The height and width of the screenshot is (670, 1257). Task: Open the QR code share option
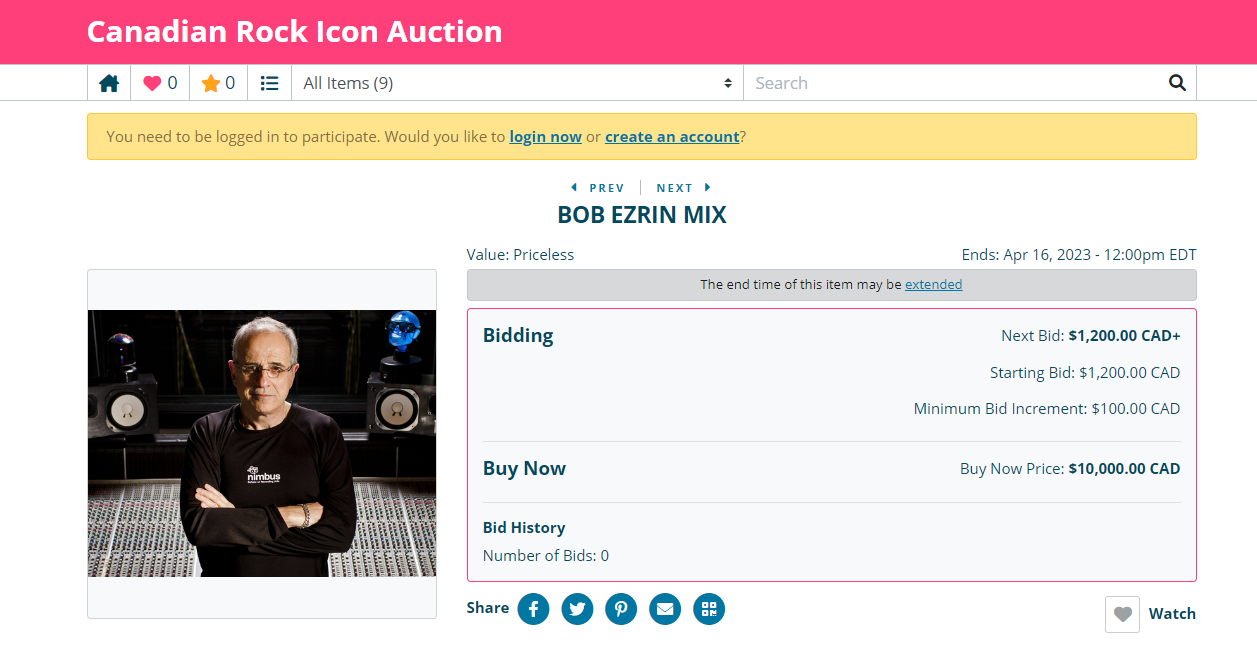709,609
